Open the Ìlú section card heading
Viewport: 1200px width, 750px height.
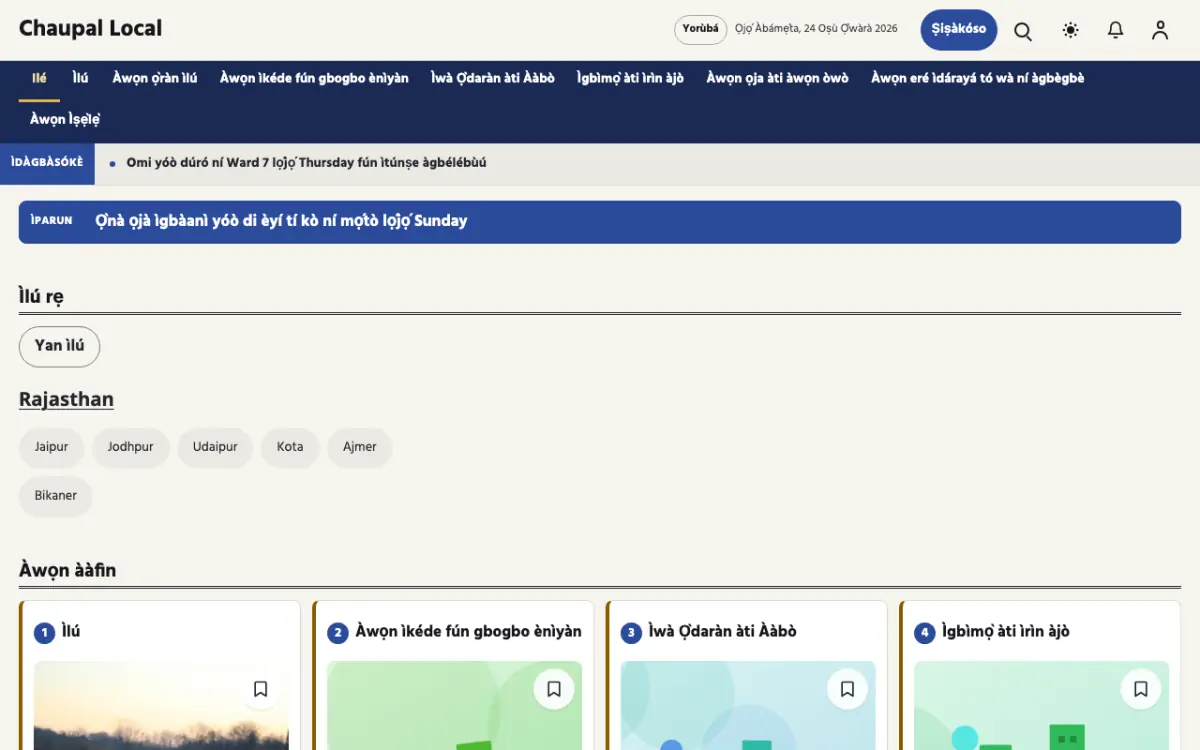[x=71, y=632]
